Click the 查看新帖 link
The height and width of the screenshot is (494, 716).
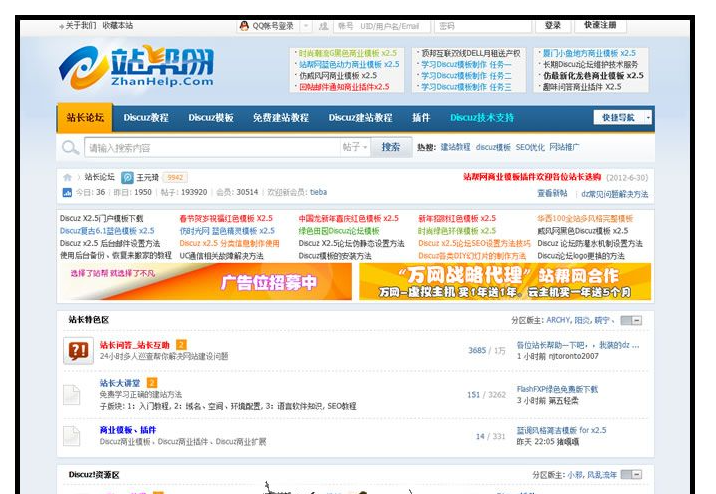552,194
